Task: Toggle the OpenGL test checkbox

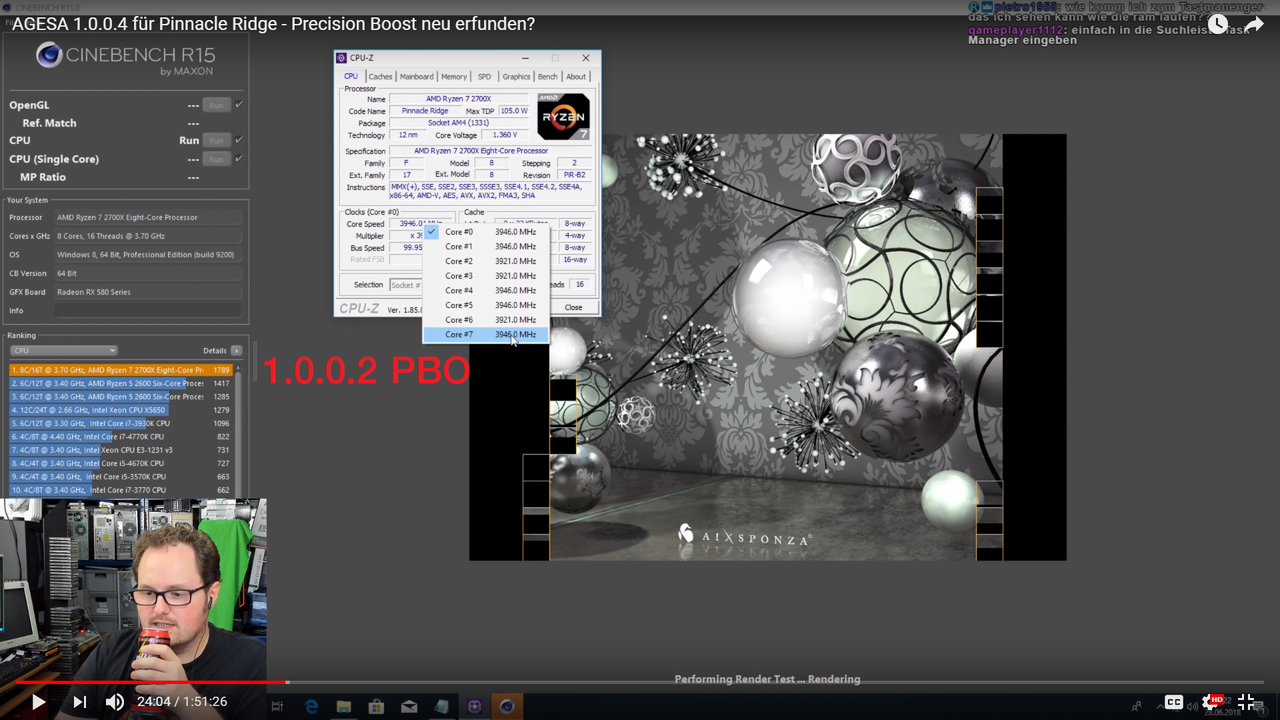Action: click(x=239, y=105)
